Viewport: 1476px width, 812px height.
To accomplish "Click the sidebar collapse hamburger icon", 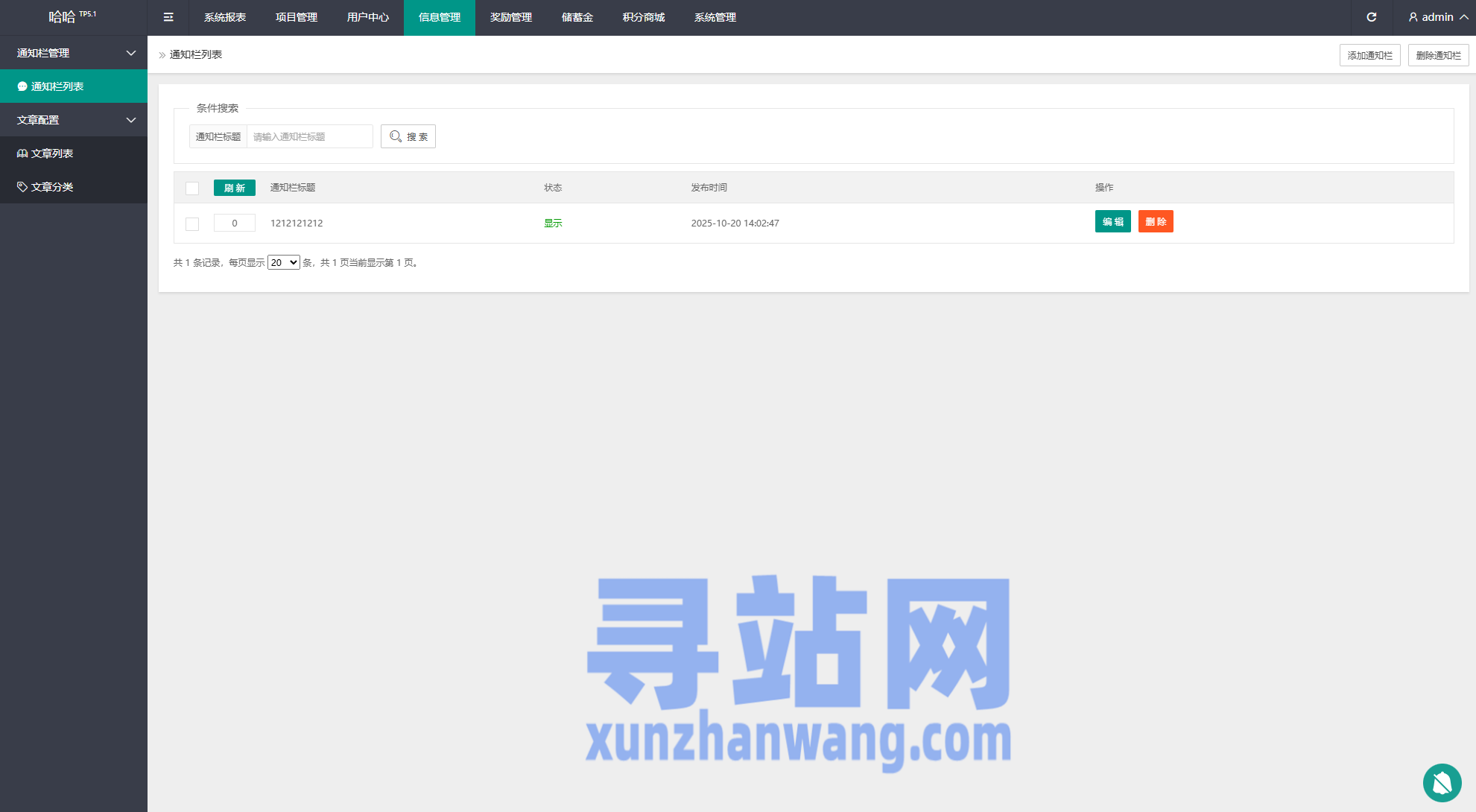I will tap(168, 17).
